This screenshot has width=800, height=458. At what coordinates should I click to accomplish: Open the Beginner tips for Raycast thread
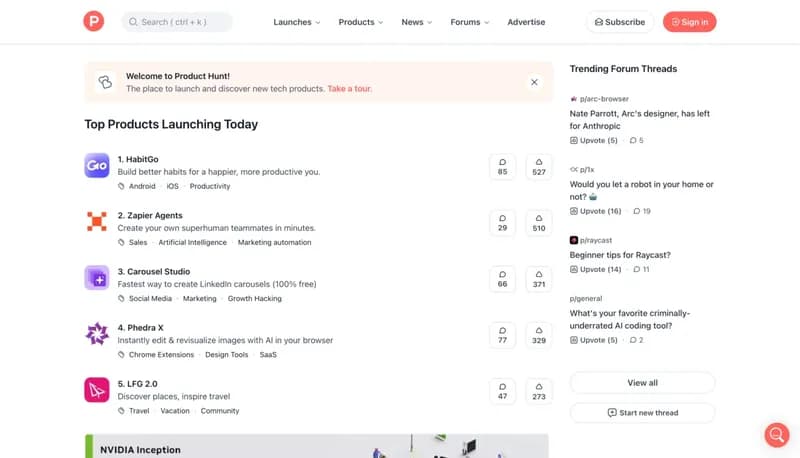click(620, 255)
